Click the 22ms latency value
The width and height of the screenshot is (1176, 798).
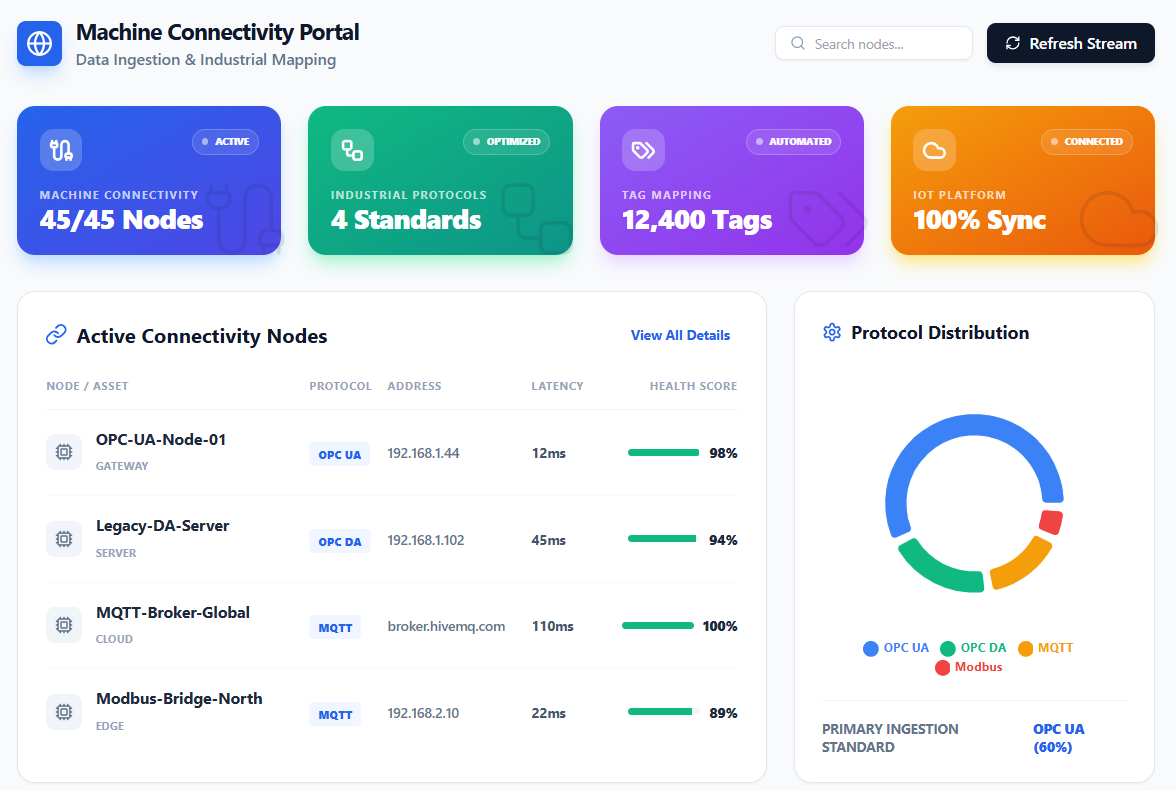coord(548,713)
